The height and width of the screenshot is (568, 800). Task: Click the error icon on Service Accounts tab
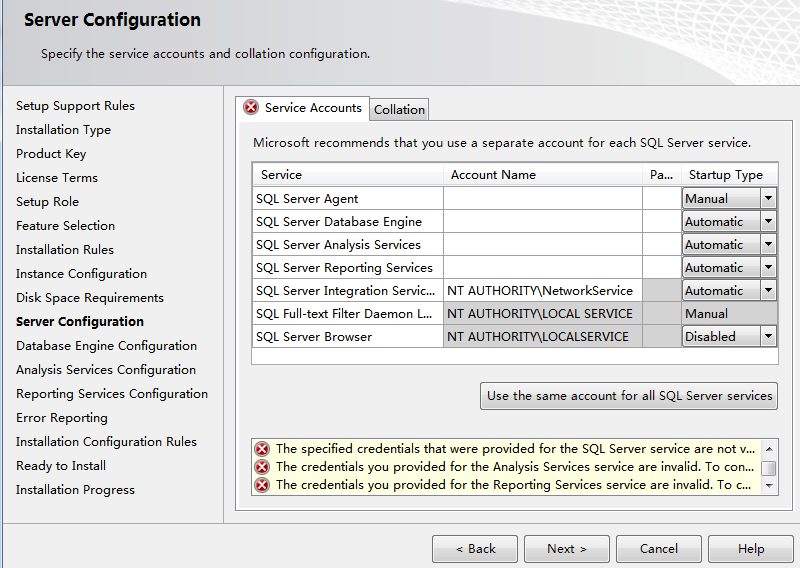pyautogui.click(x=251, y=108)
